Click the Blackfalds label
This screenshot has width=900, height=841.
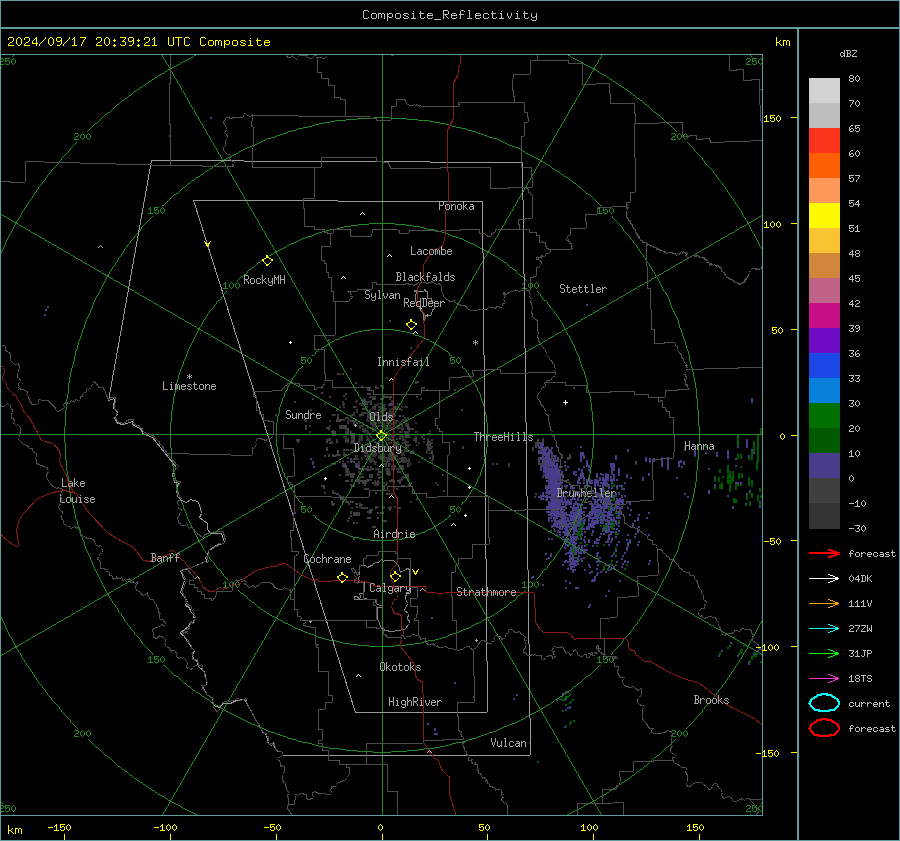click(425, 277)
